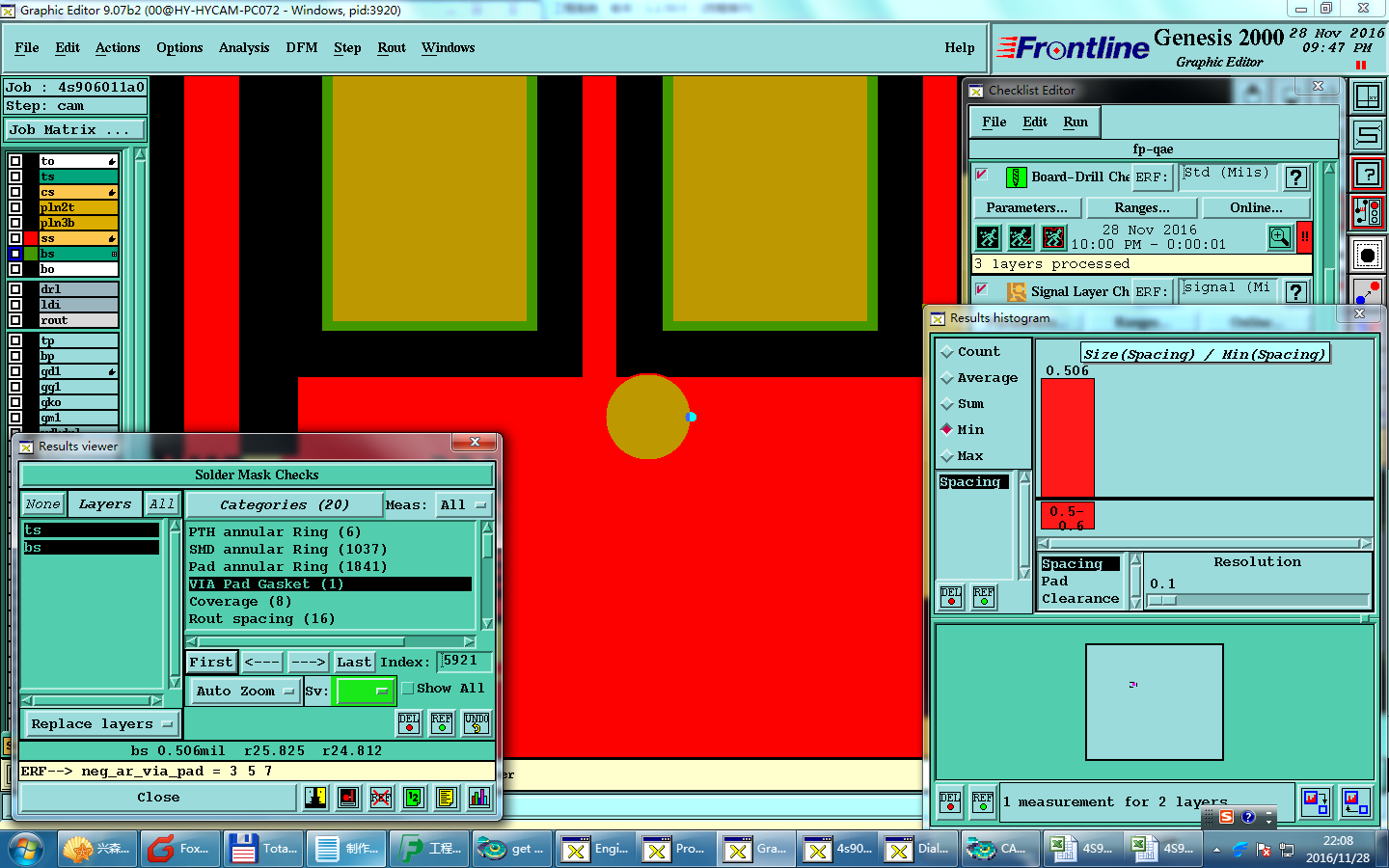Click the yellow notes page icon
Screen dimensions: 1389x868
coord(446,798)
